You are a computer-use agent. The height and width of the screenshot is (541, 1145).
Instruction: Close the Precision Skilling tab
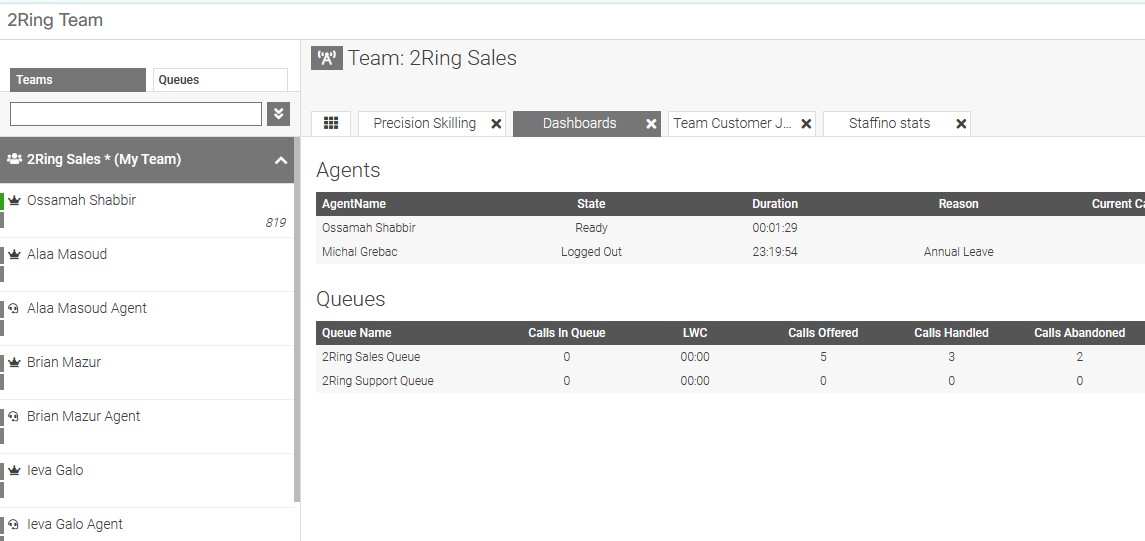click(x=496, y=124)
